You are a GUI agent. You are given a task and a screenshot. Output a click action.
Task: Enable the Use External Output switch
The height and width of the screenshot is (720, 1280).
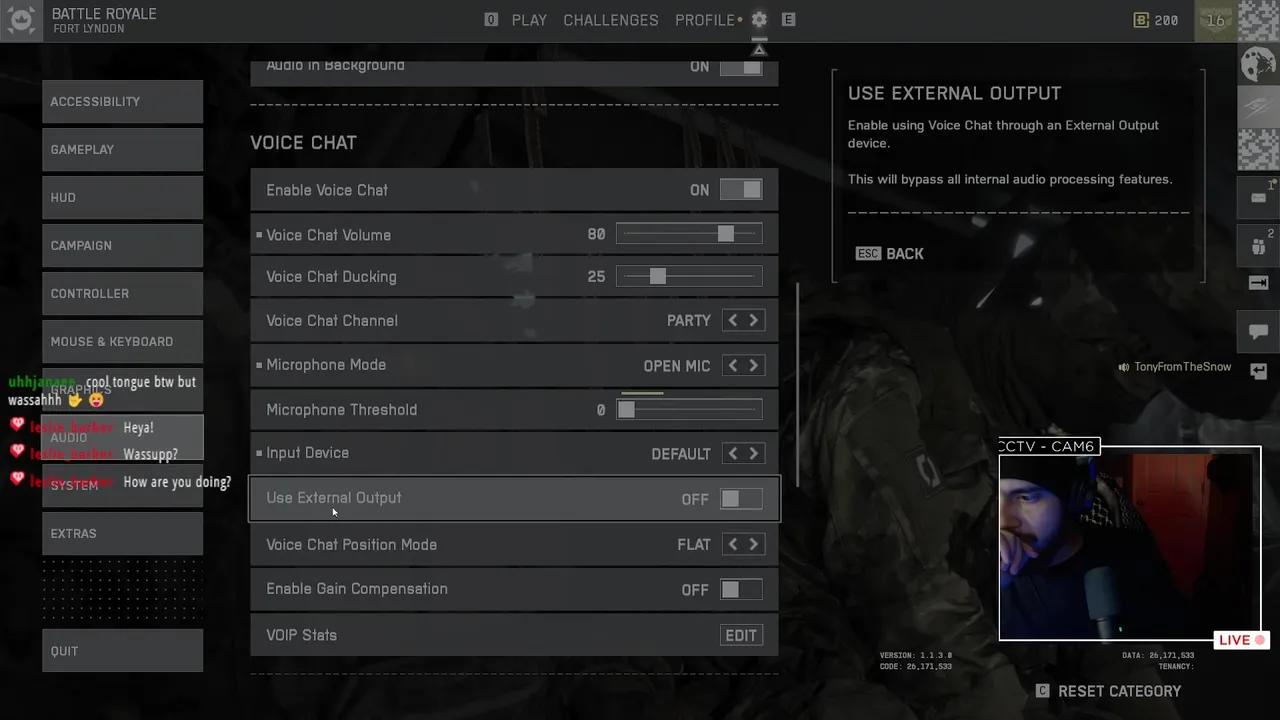[741, 499]
